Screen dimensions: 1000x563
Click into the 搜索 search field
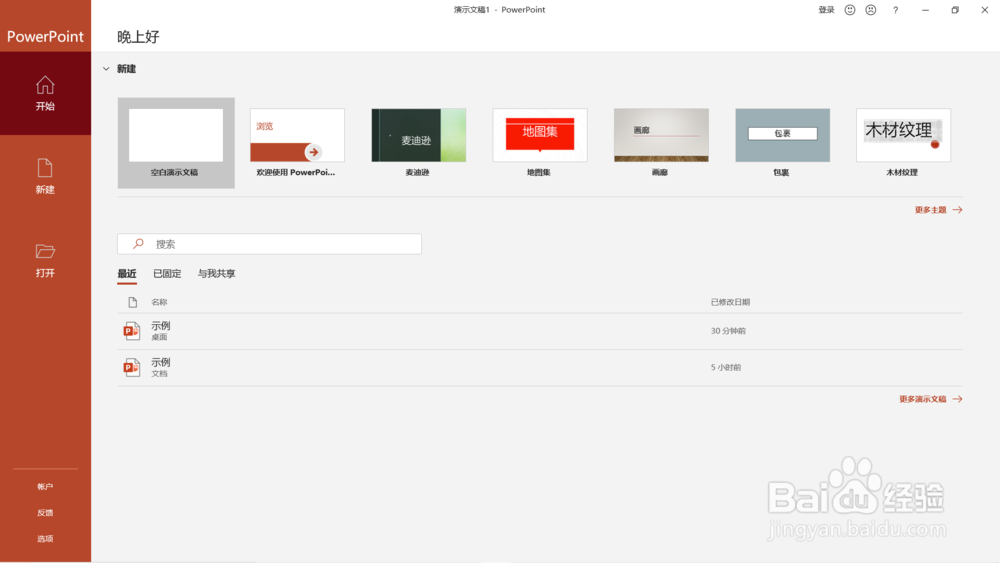tap(269, 244)
